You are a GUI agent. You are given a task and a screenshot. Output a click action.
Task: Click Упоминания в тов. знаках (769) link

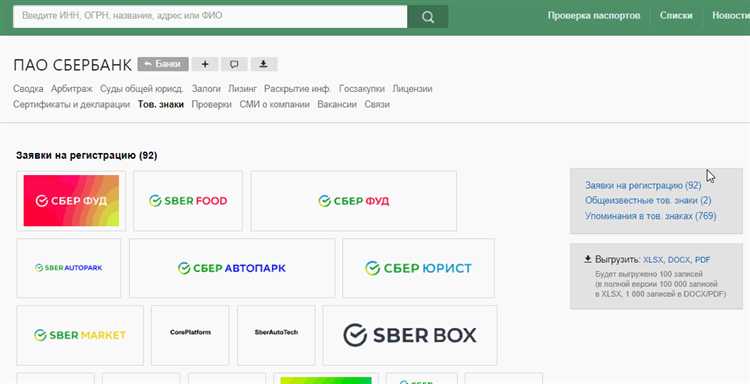[x=651, y=216]
